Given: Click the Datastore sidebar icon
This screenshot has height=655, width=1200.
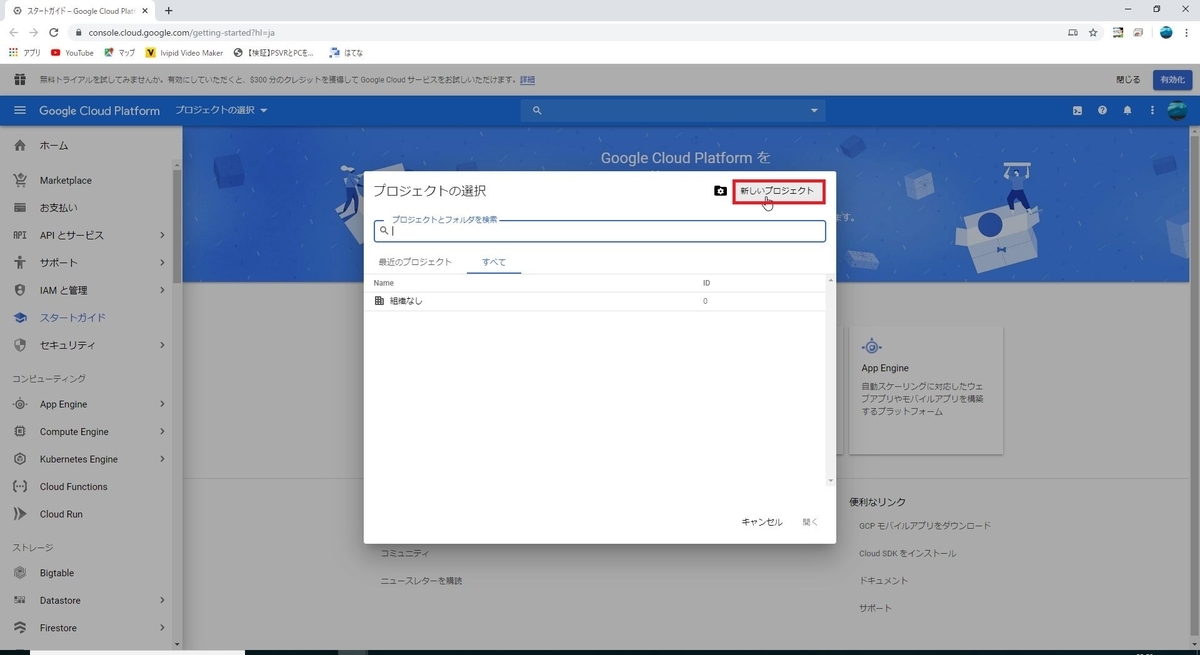Looking at the screenshot, I should (19, 600).
